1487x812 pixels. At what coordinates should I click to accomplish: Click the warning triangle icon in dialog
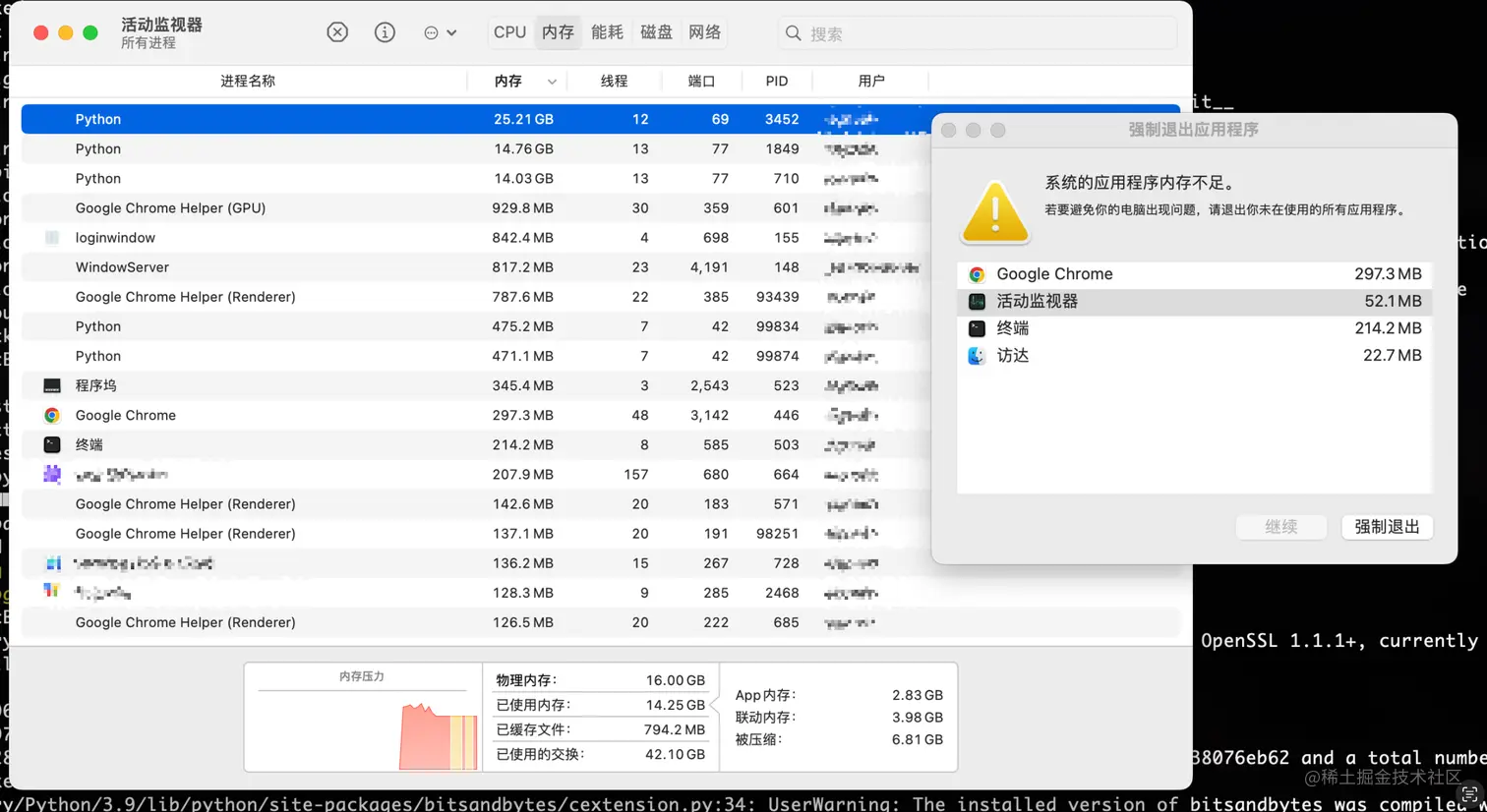click(x=994, y=211)
